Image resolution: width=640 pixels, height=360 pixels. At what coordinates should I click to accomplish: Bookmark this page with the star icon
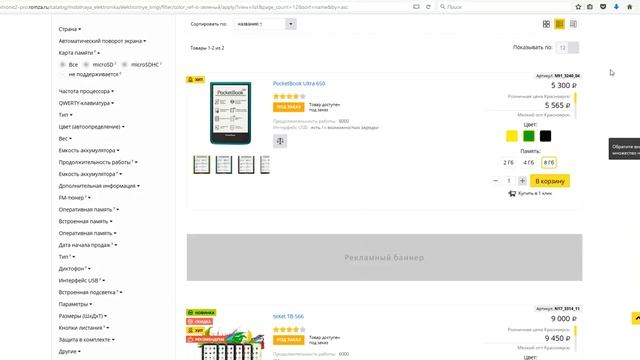coord(578,7)
